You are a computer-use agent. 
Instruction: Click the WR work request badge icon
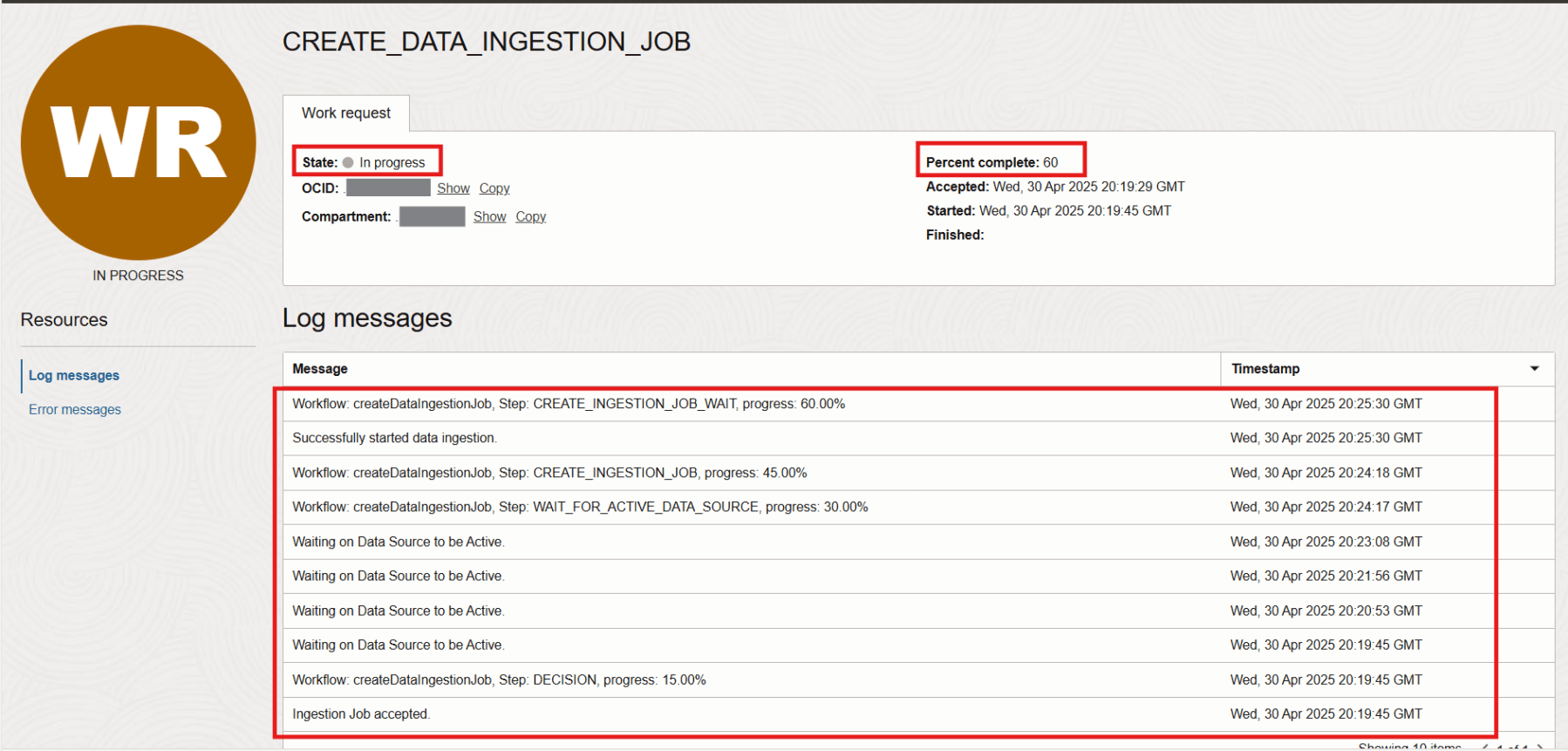click(138, 142)
